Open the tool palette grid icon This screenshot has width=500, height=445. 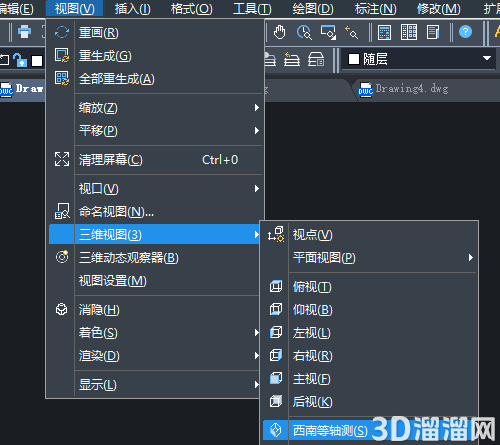(409, 32)
